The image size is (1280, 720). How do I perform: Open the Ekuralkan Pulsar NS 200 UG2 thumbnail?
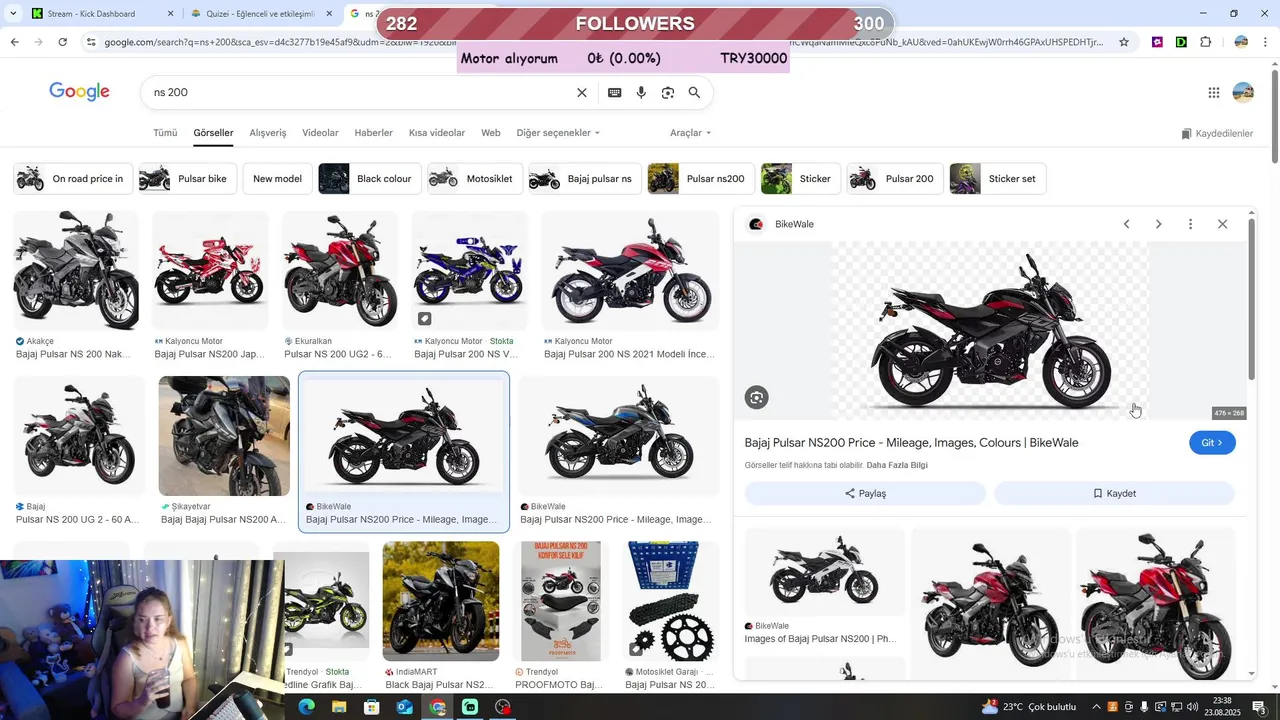(x=341, y=270)
